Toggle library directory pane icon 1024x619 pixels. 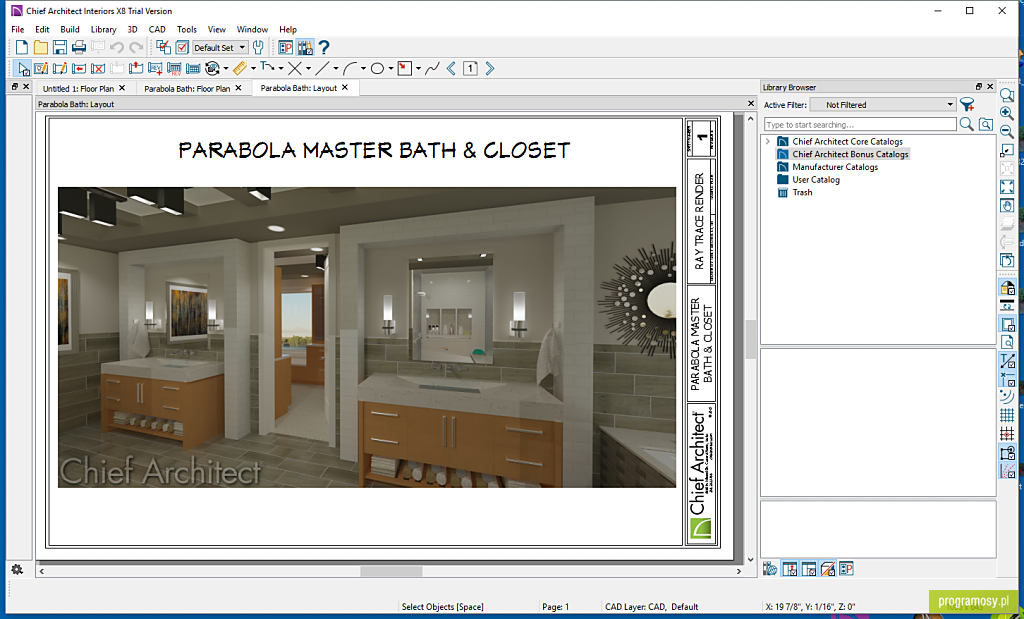coord(790,569)
